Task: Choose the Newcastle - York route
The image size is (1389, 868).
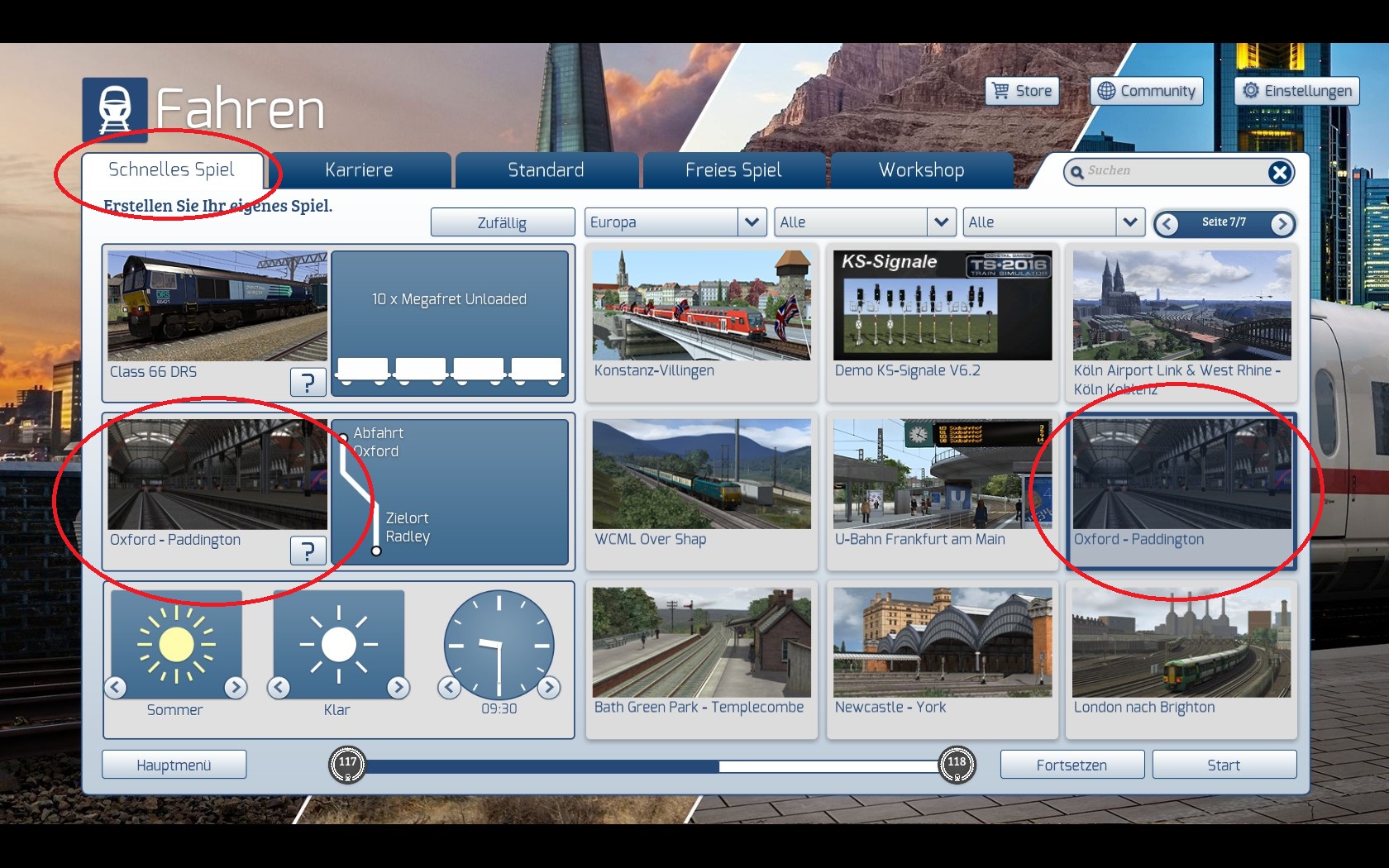Action: pos(943,659)
